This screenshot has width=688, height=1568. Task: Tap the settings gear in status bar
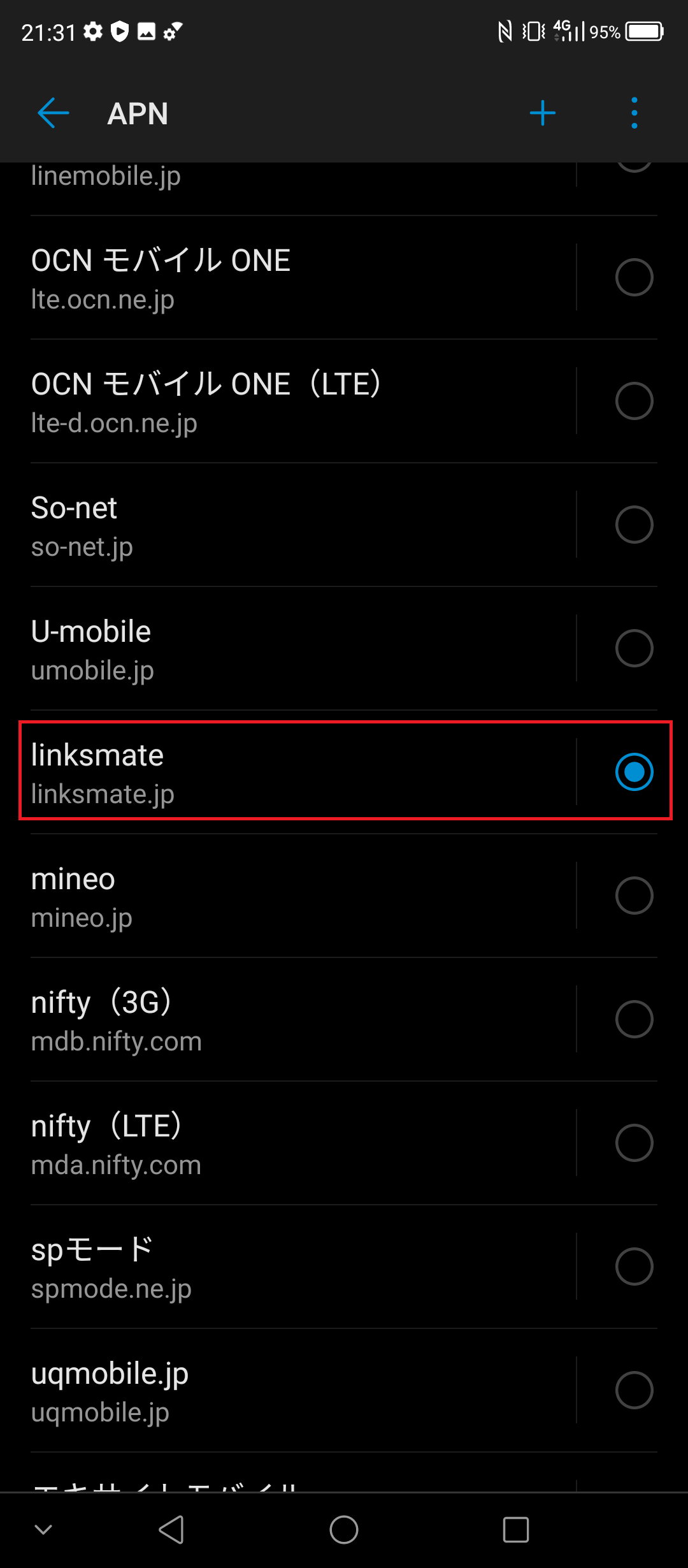click(93, 31)
